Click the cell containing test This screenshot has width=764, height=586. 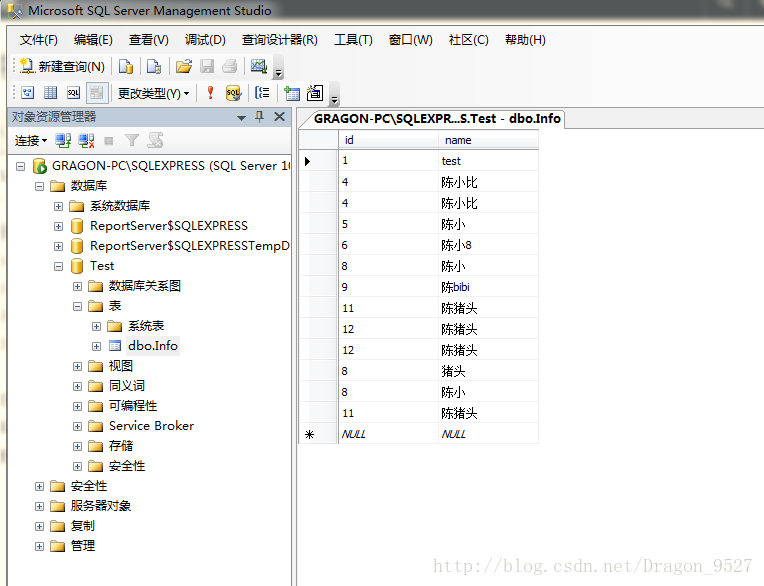(488, 161)
